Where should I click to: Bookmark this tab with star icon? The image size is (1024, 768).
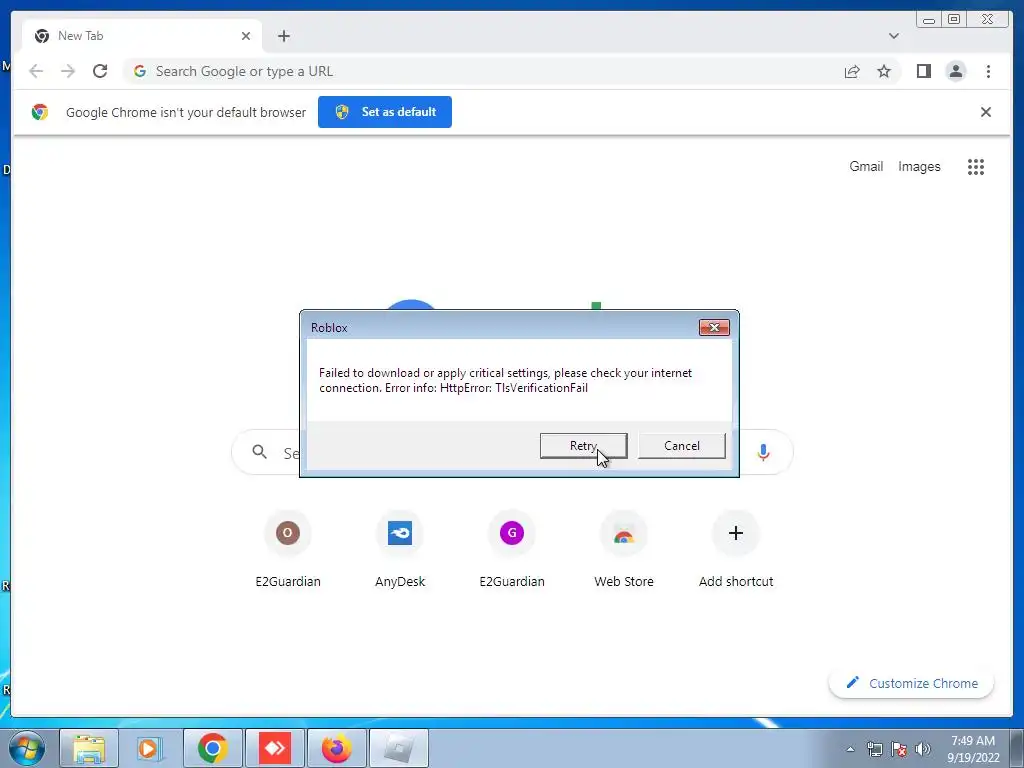(884, 71)
